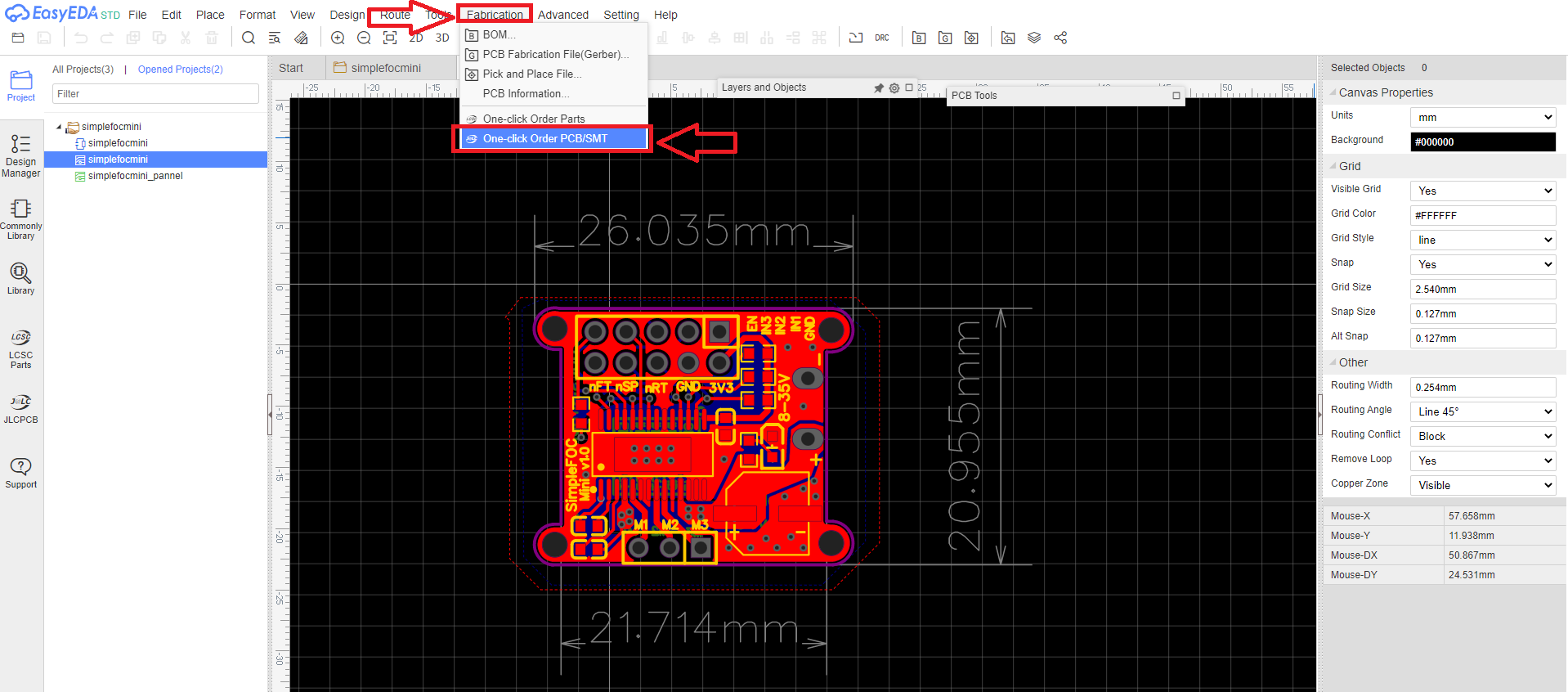
Task: Click the Background color #000000 swatch
Action: [1483, 142]
